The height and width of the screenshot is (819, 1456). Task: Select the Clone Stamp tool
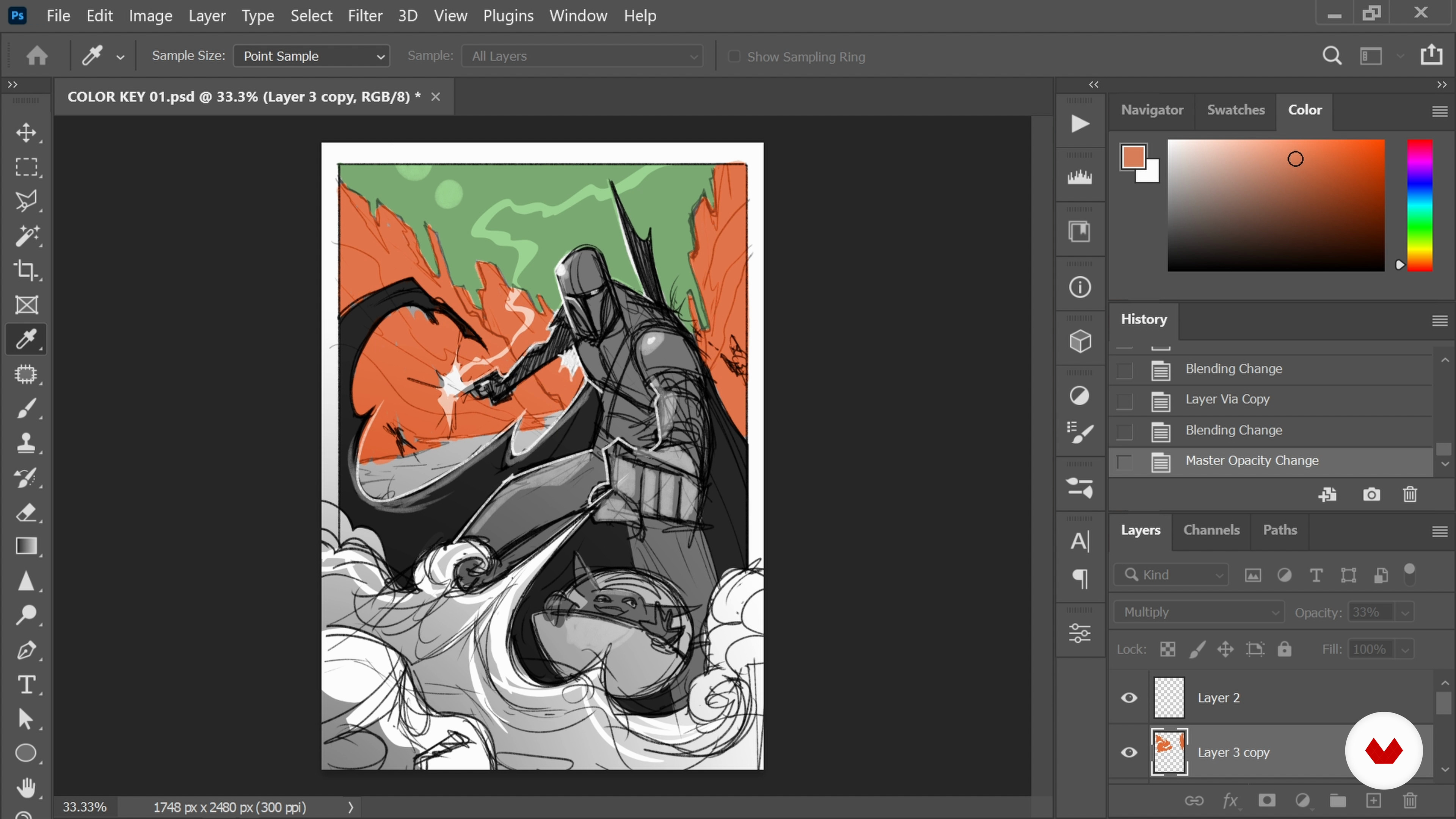coord(26,443)
